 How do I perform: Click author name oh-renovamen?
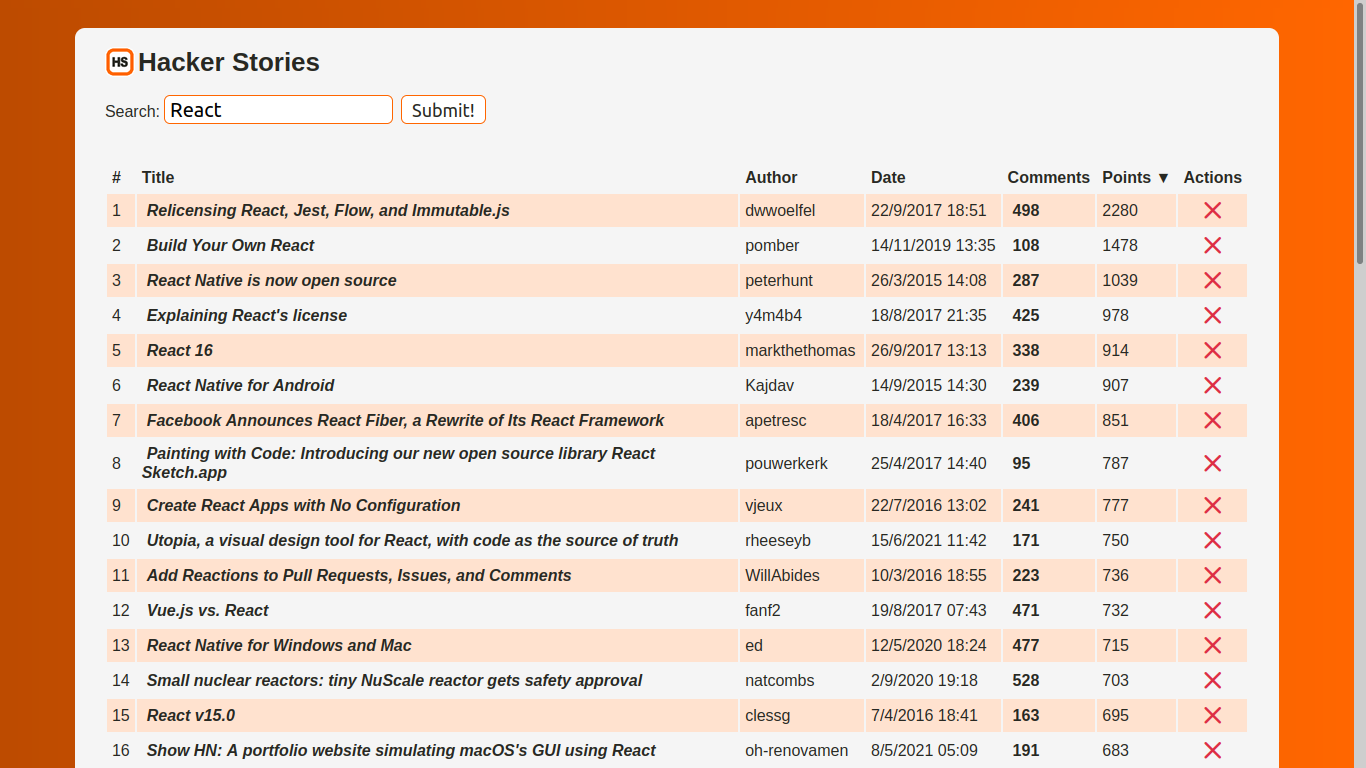796,750
